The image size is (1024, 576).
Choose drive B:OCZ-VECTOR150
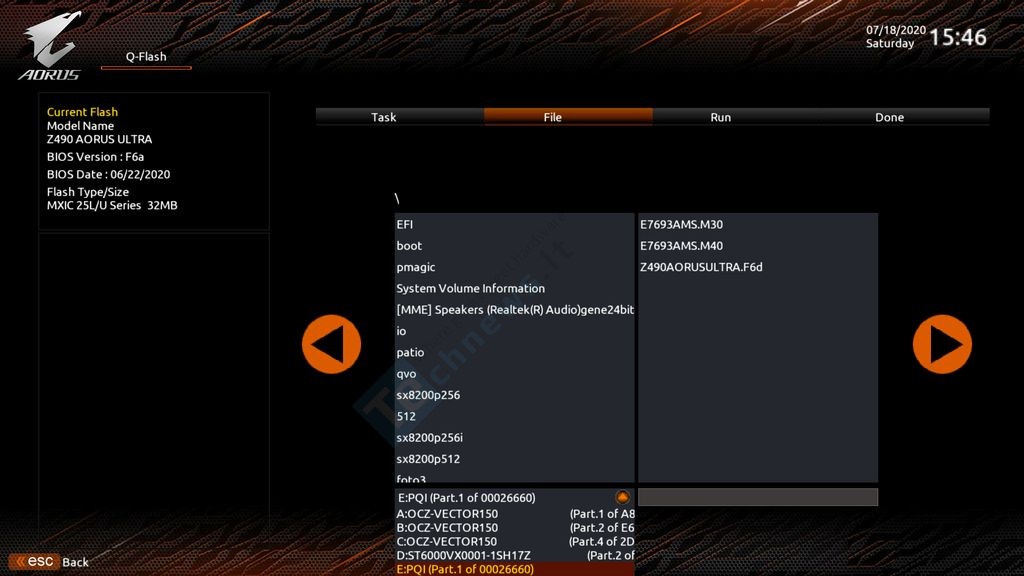(x=515, y=528)
